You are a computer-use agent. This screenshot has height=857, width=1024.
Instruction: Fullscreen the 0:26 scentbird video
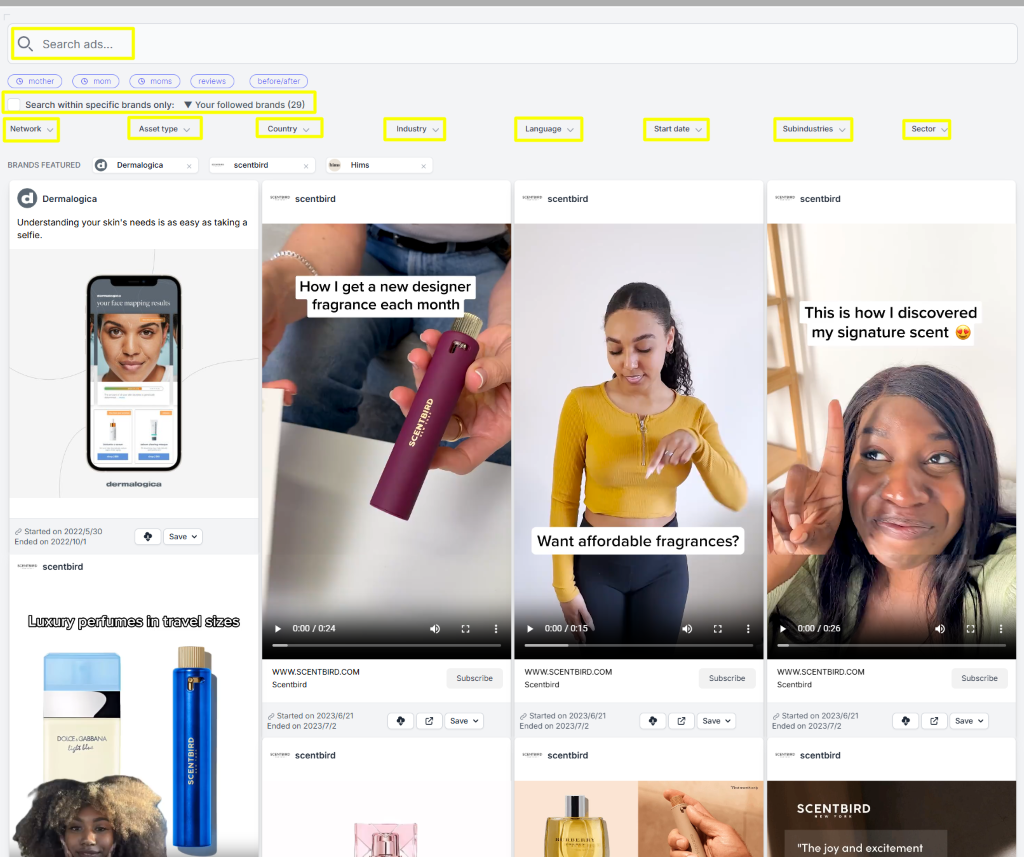click(x=970, y=628)
